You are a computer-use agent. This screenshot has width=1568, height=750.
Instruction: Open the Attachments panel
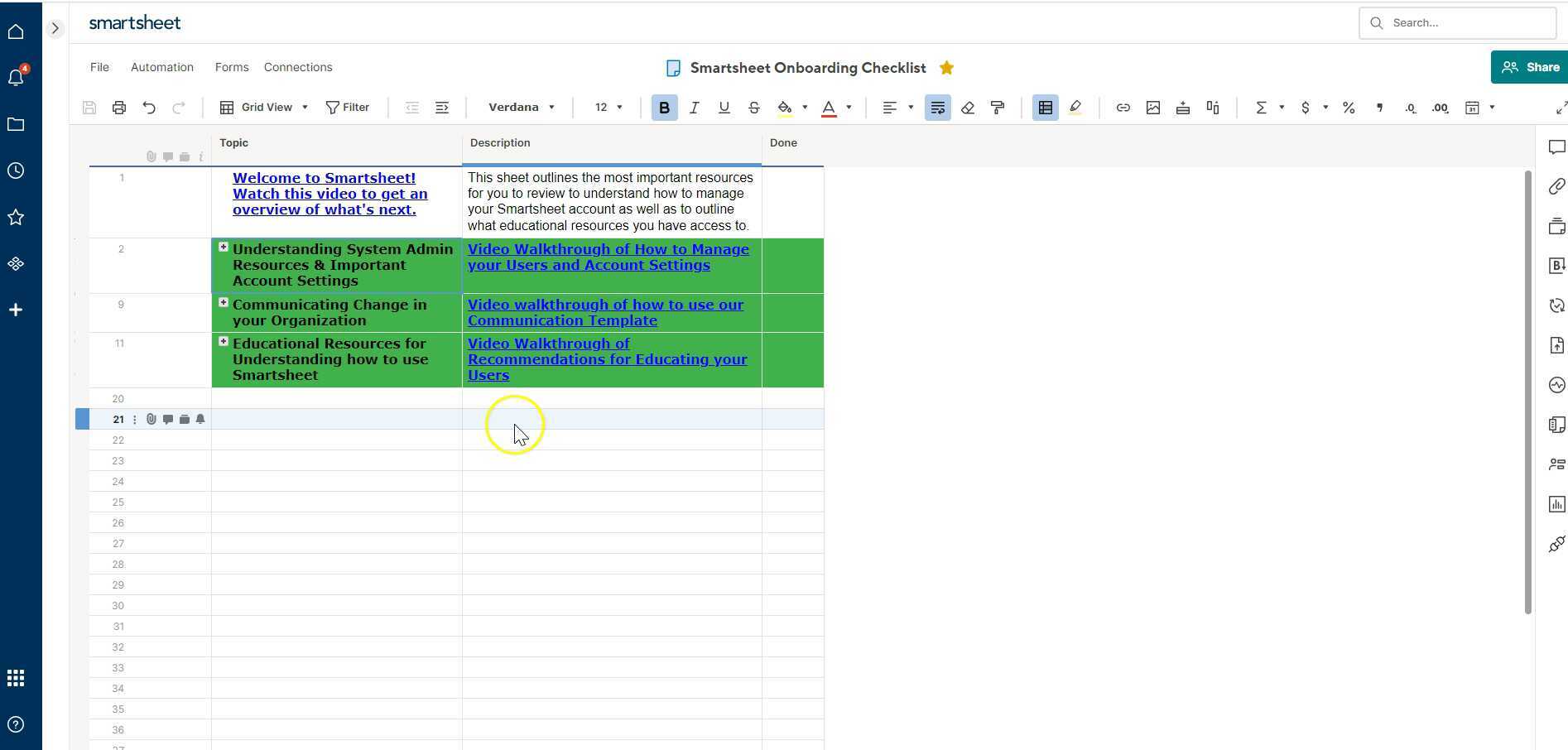1556,186
